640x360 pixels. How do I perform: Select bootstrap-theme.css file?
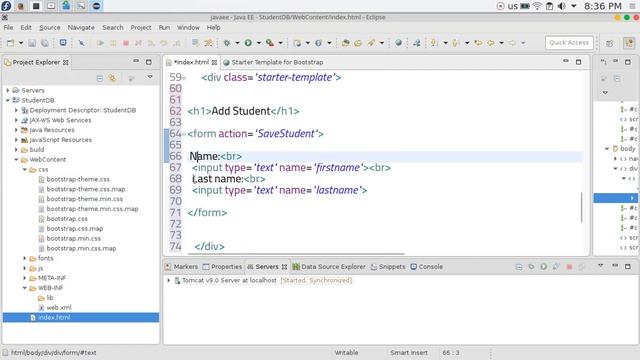click(x=78, y=179)
